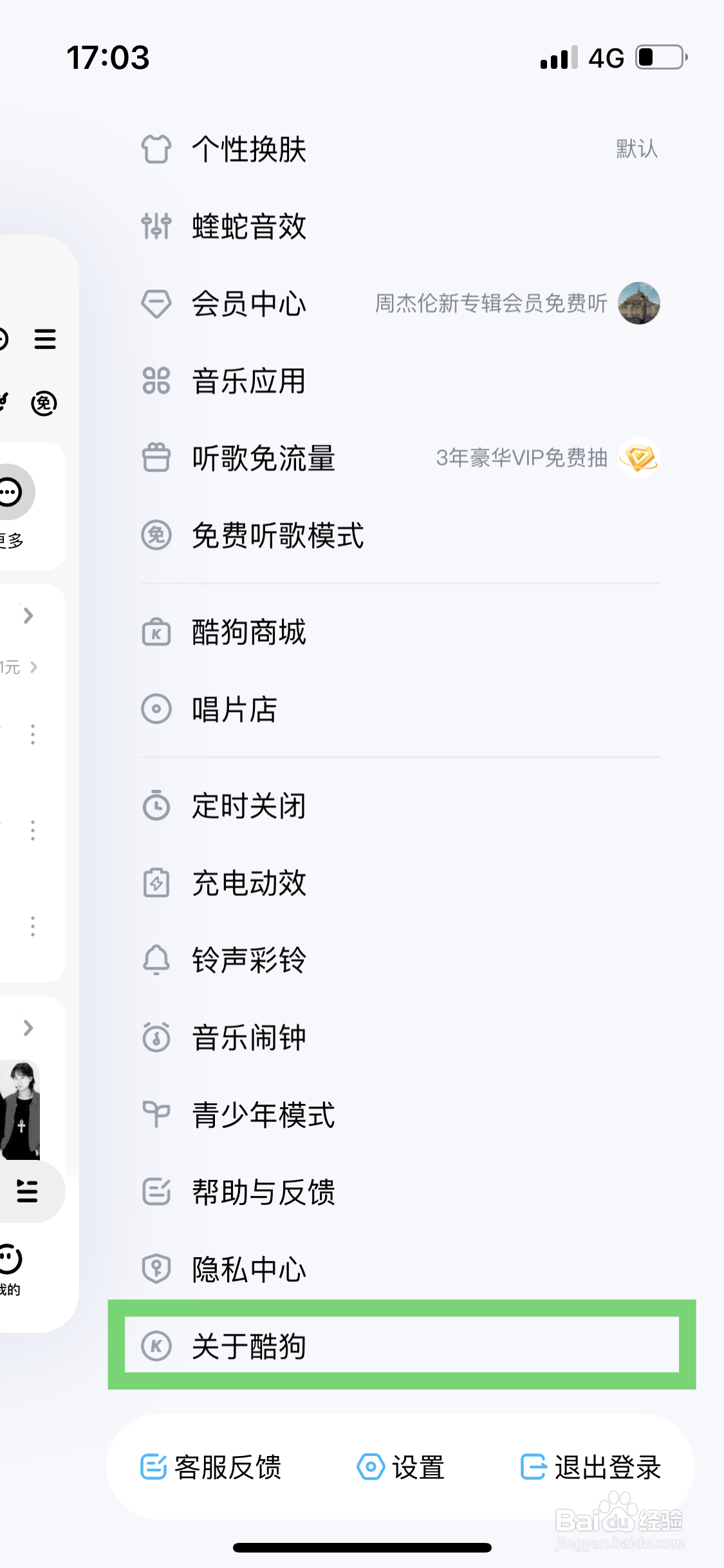The image size is (724, 1568).
Task: Open the 音乐应用 grid icon
Action: click(156, 381)
